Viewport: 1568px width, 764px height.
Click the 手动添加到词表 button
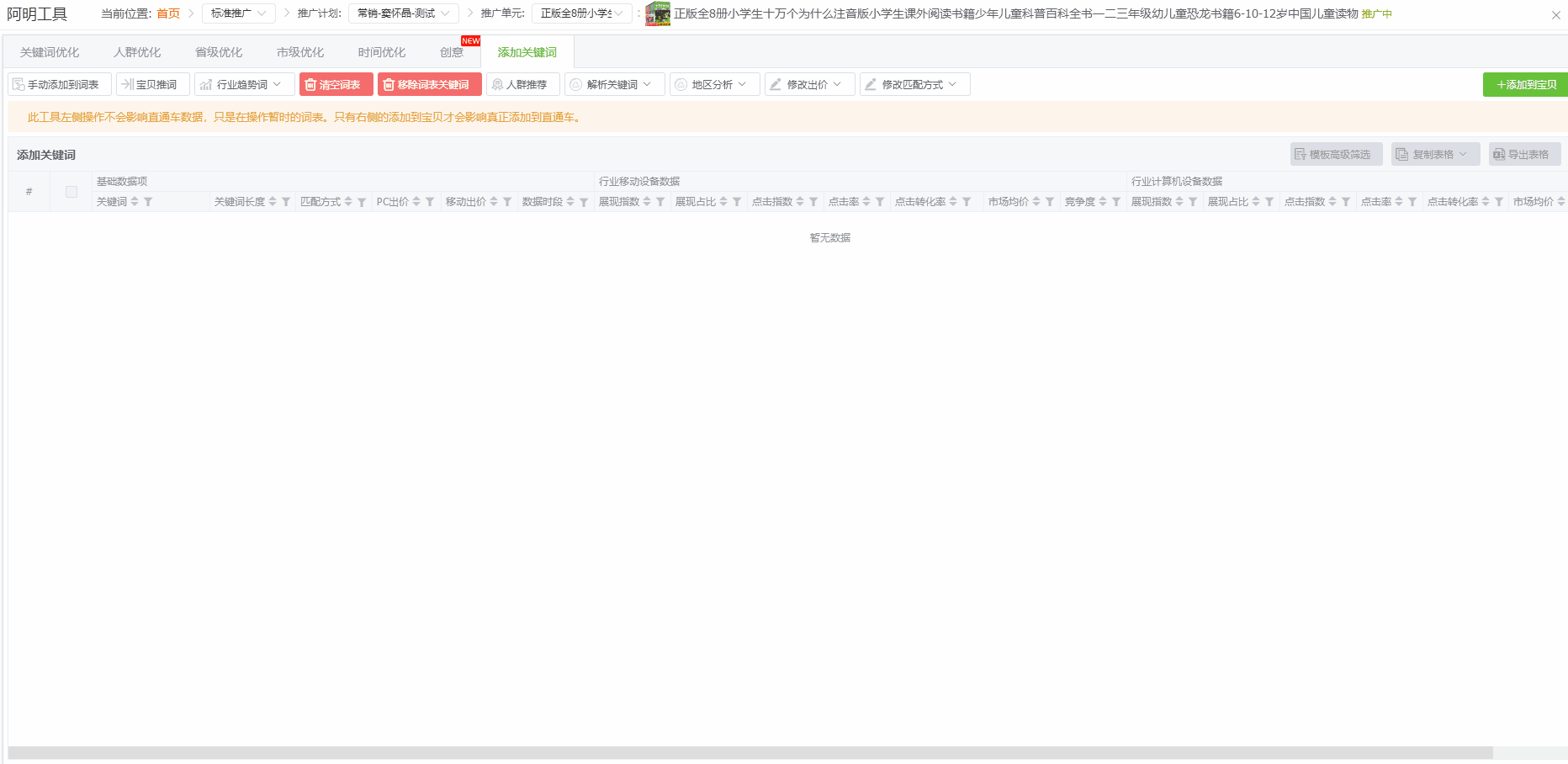click(x=60, y=84)
